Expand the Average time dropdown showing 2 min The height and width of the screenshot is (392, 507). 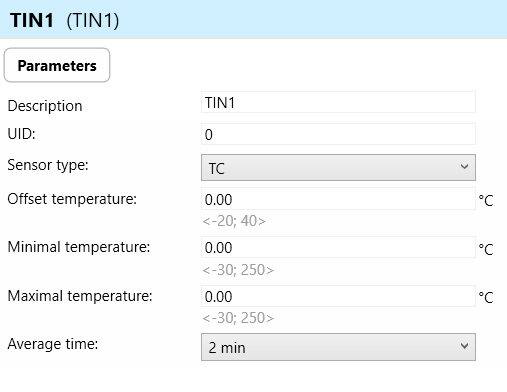[338, 347]
